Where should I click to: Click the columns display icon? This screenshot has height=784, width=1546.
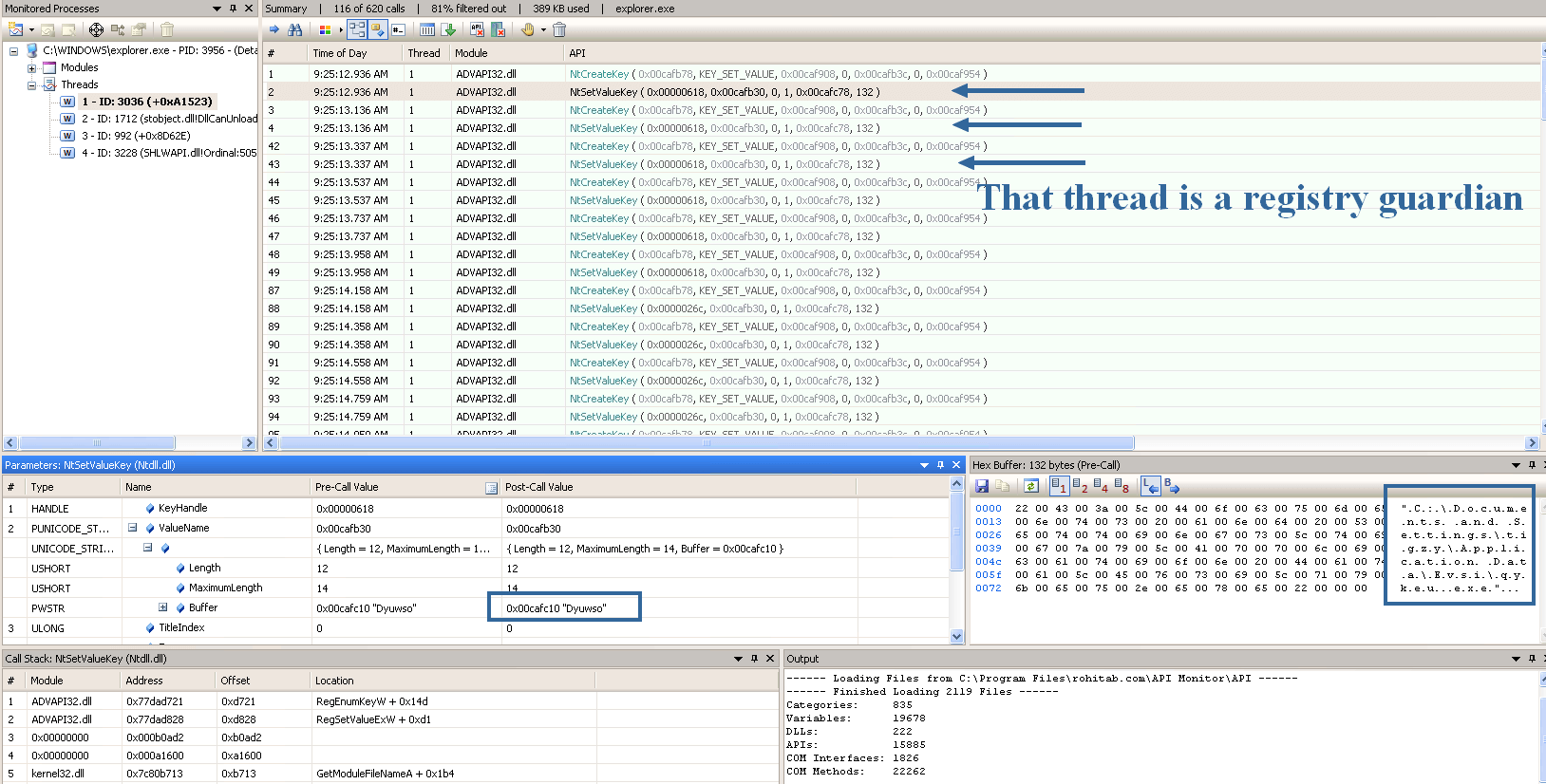[427, 29]
